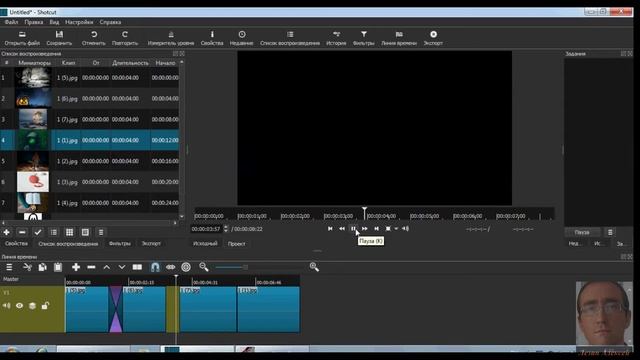
Task: Switch to the Исходный player tab
Action: click(x=205, y=244)
